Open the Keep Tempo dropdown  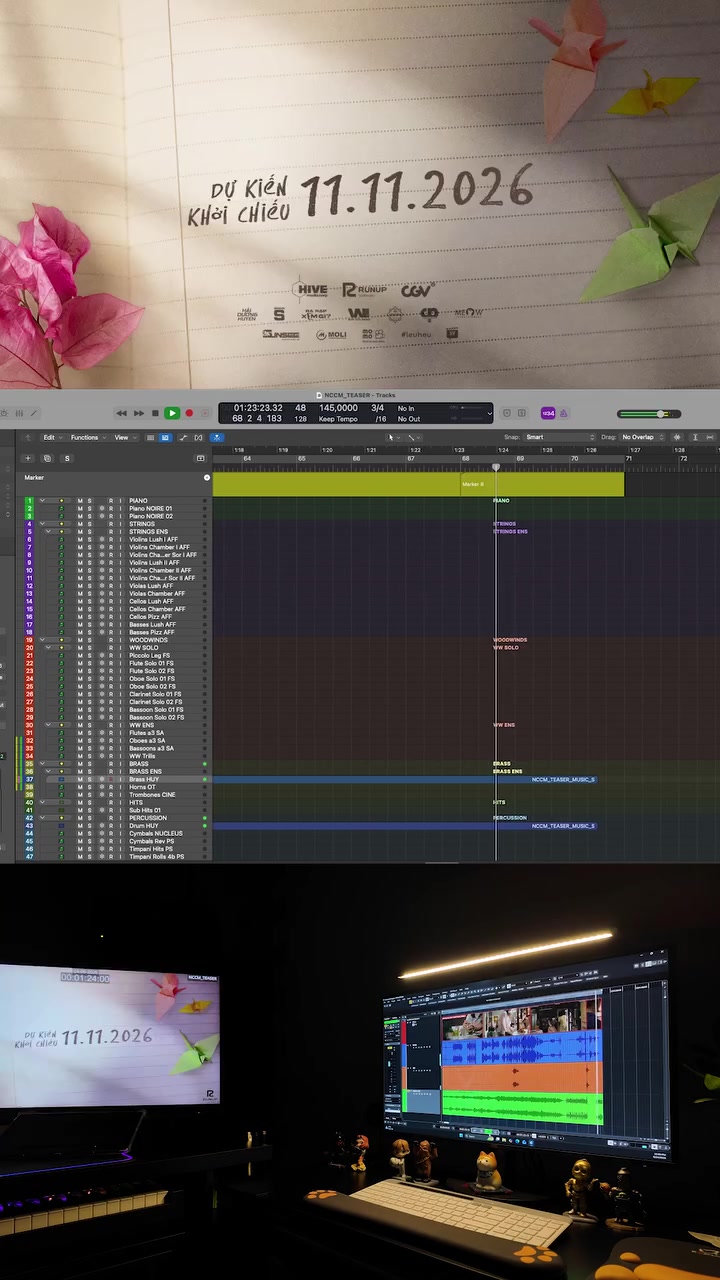point(339,419)
